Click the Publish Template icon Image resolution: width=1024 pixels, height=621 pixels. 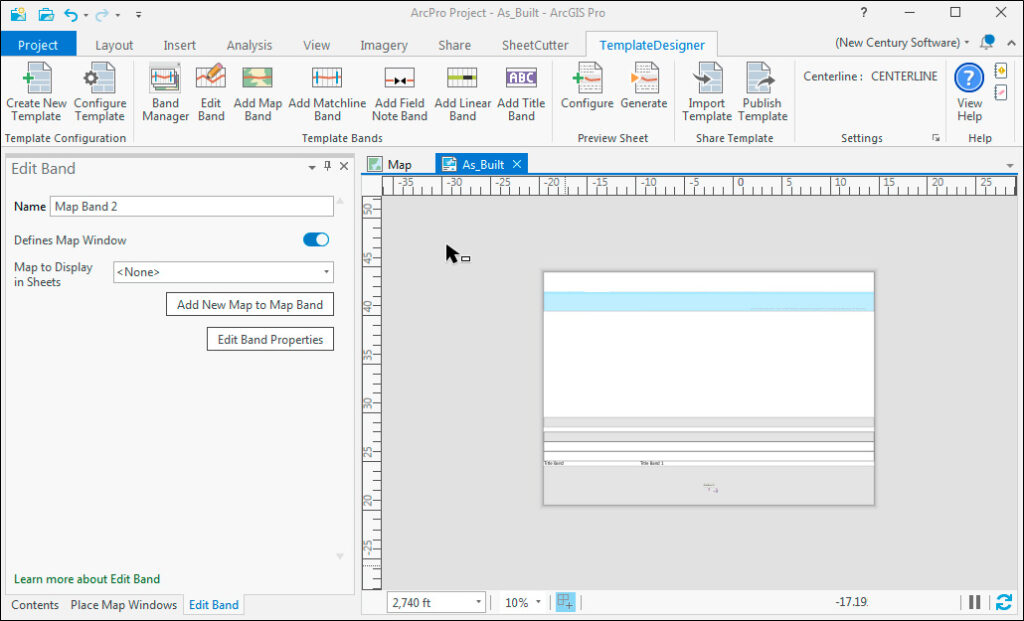762,79
